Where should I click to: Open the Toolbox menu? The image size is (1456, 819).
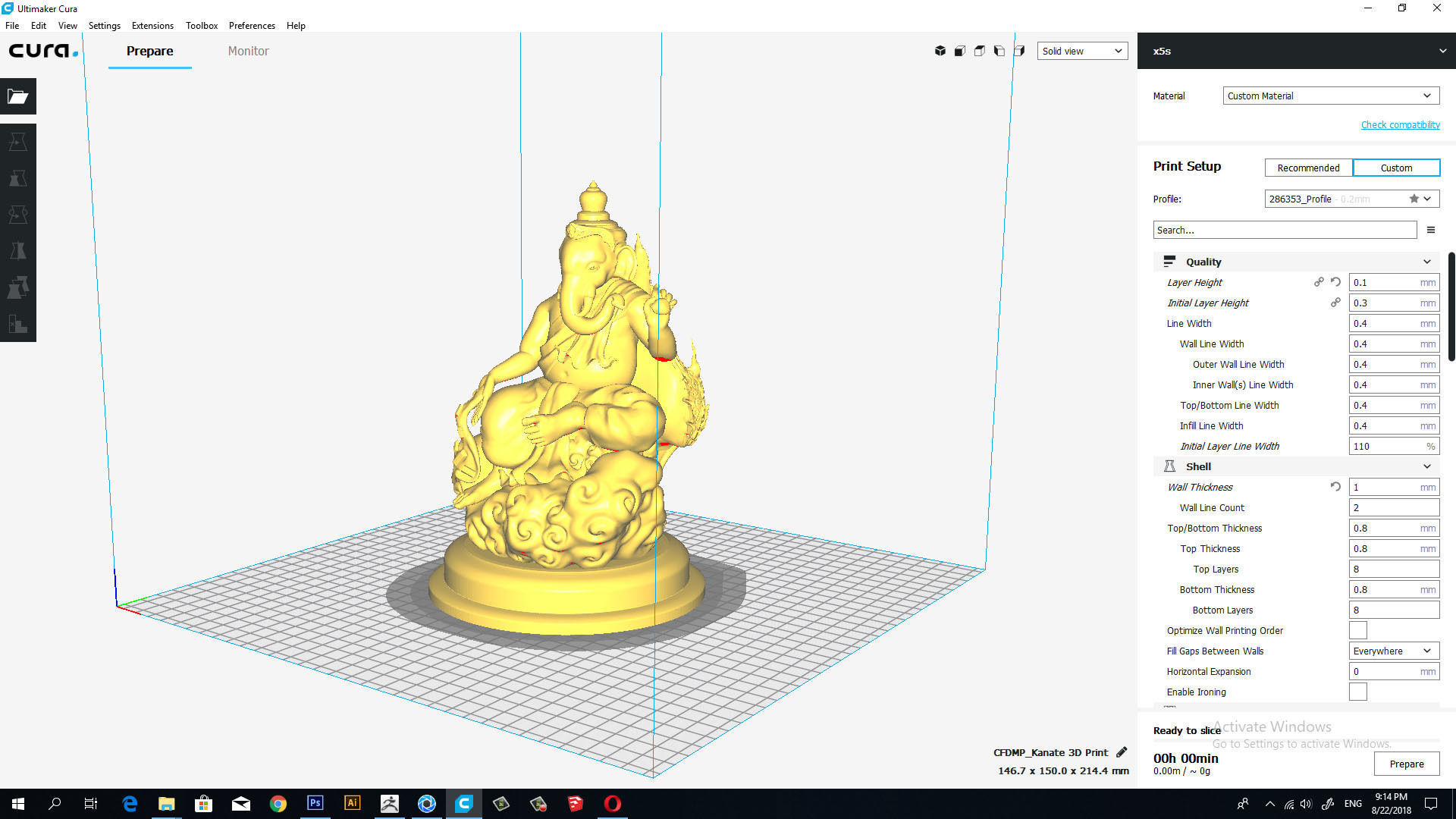click(202, 25)
